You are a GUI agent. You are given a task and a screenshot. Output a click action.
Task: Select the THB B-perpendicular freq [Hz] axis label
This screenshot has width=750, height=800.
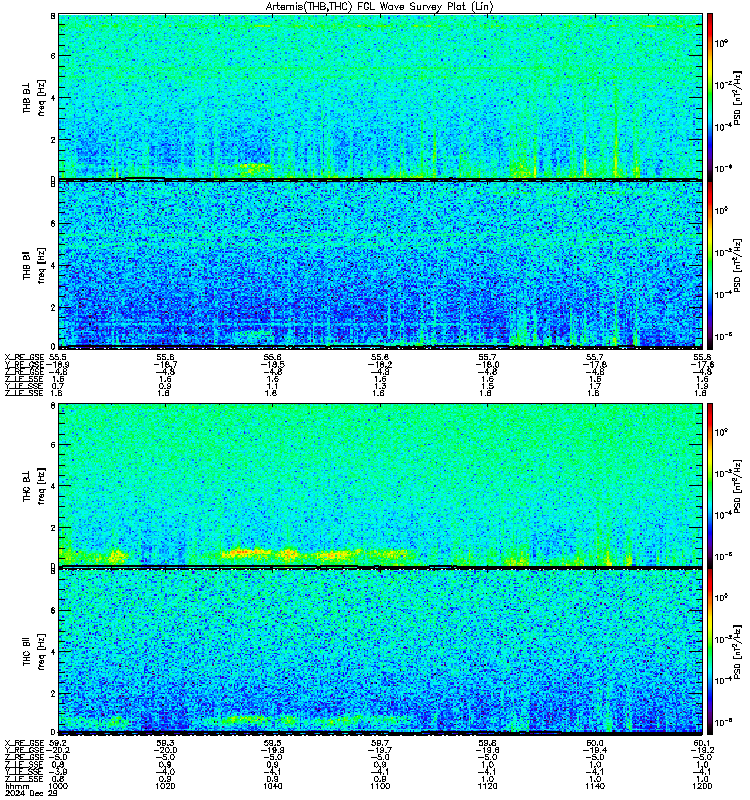coord(41,98)
